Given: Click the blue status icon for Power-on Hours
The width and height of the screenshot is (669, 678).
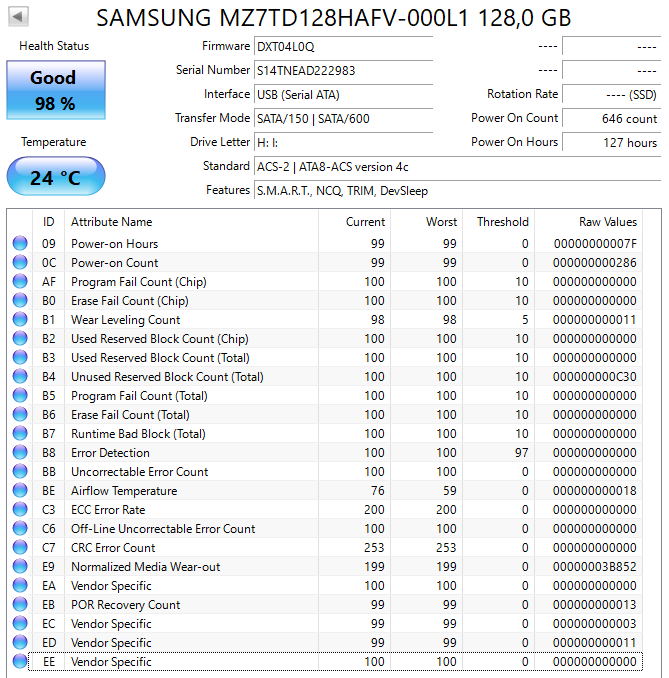Looking at the screenshot, I should (x=20, y=244).
